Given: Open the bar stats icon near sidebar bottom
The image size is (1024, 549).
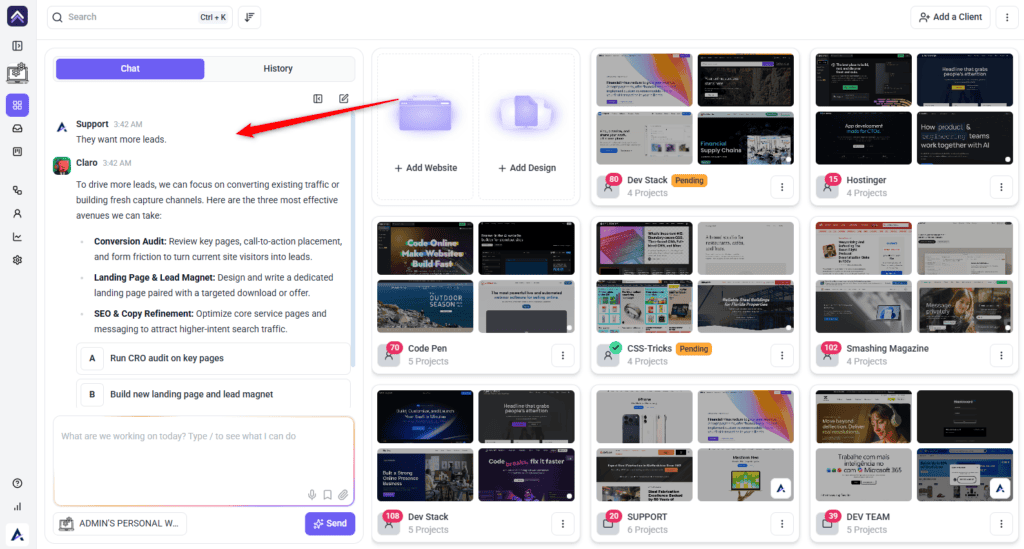Looking at the screenshot, I should [18, 507].
